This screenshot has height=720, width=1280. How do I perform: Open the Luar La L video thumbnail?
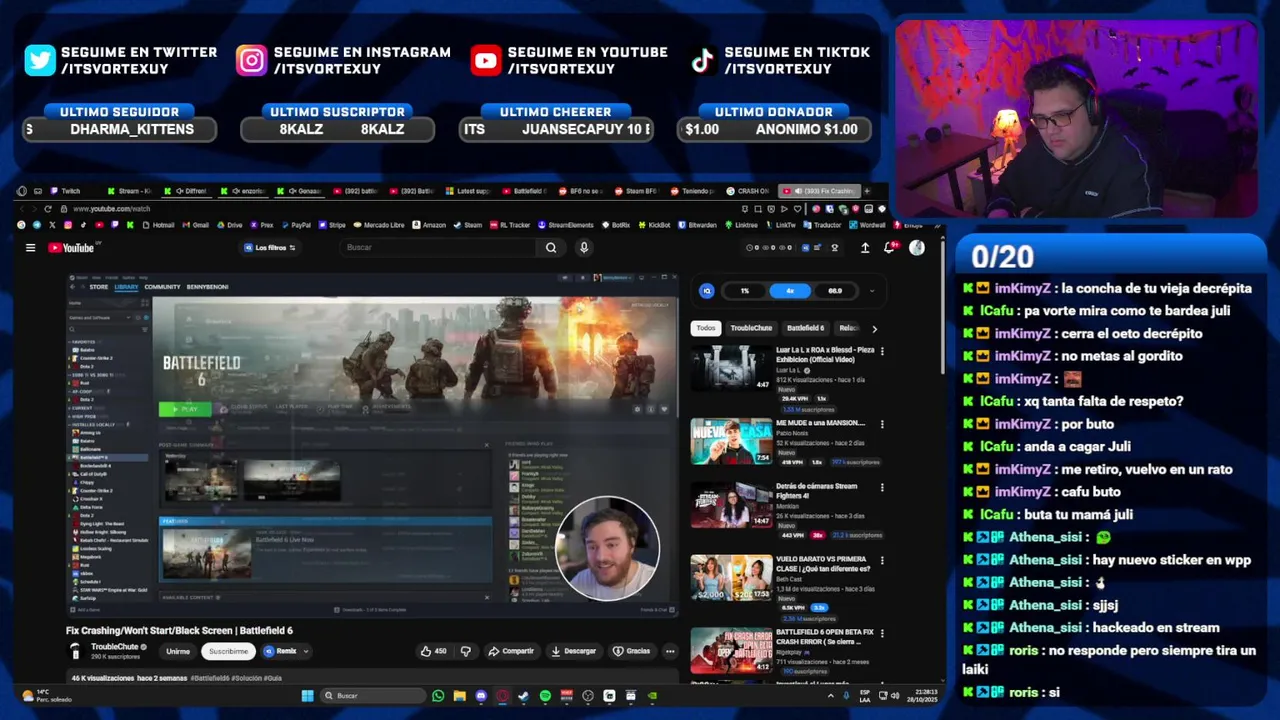coord(731,368)
